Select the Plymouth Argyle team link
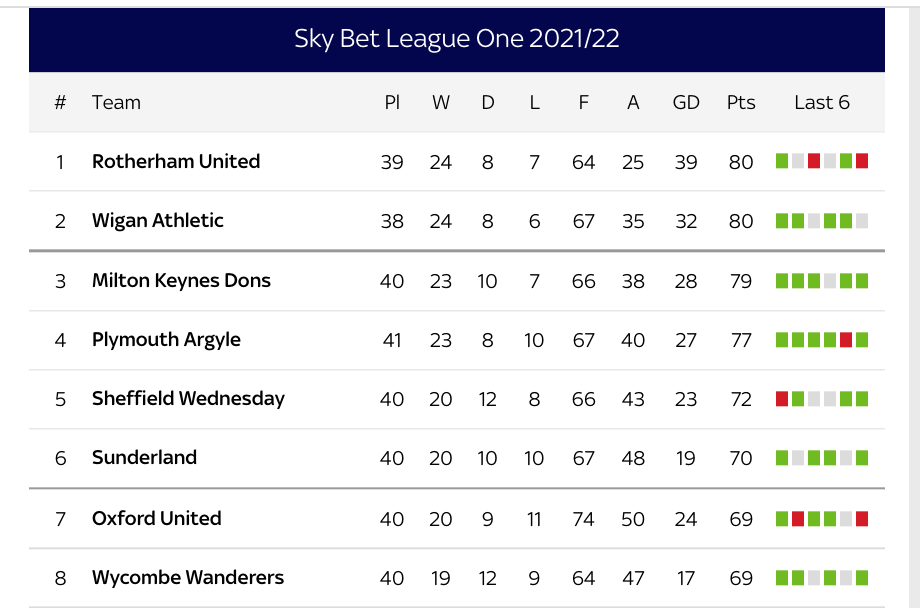 click(x=166, y=339)
